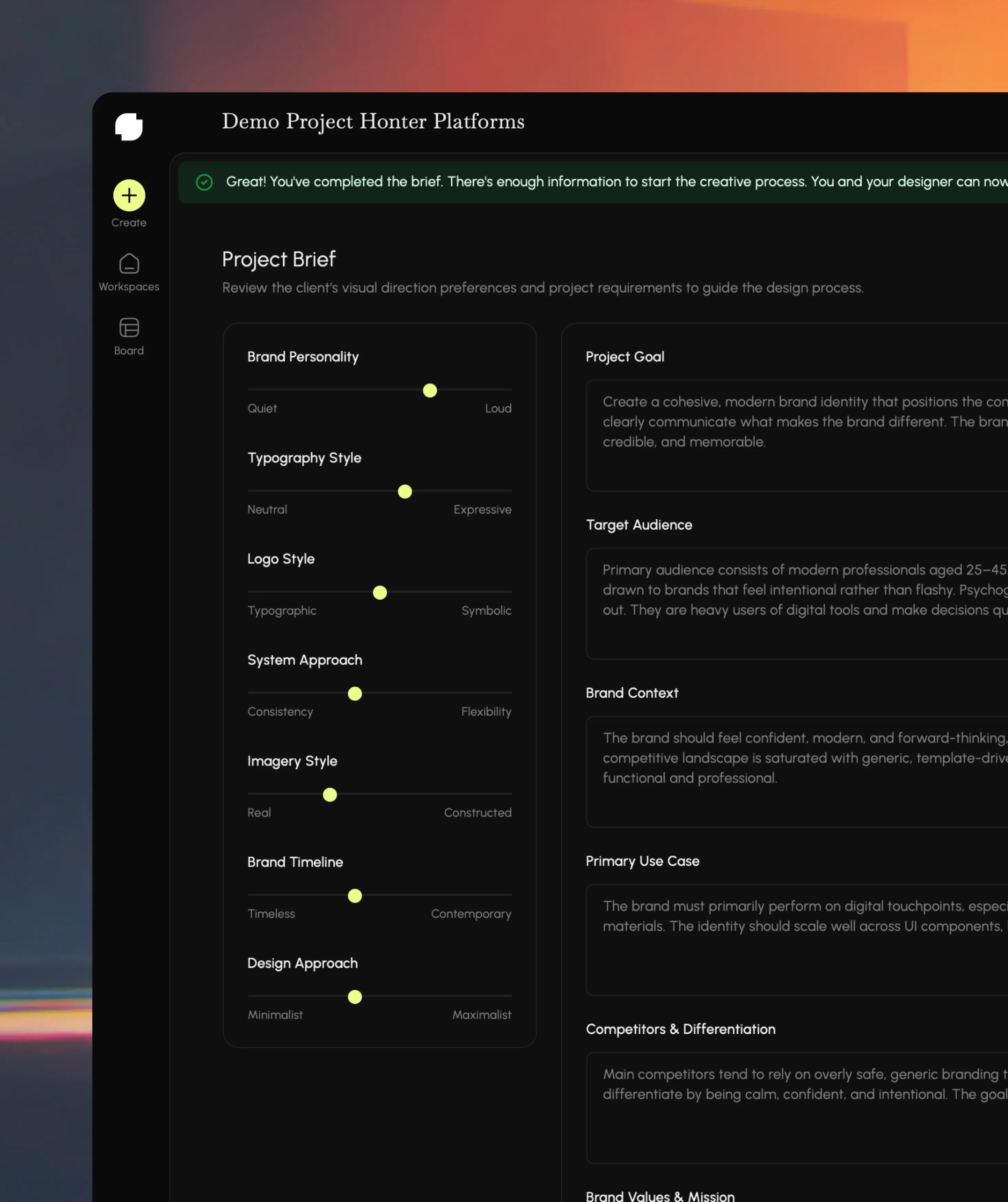Click the System Approach slider handle
The width and height of the screenshot is (1008, 1202).
355,694
